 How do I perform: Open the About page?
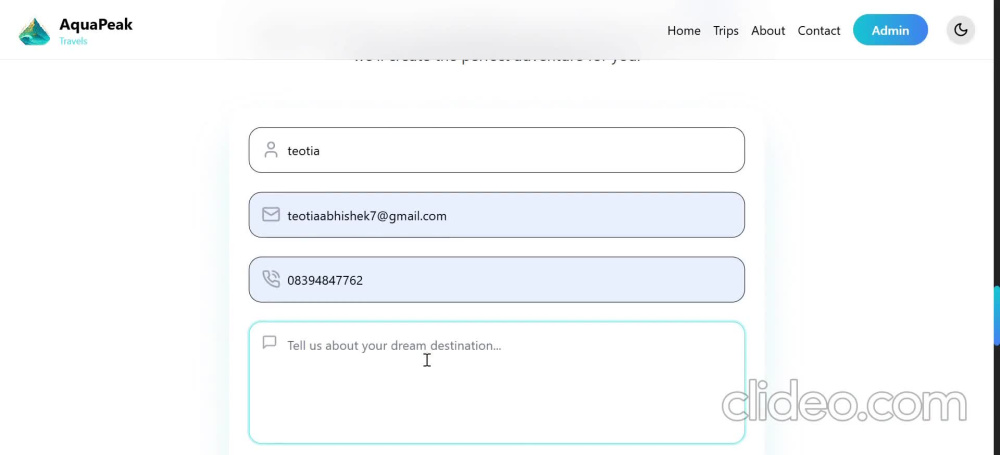pyautogui.click(x=768, y=31)
